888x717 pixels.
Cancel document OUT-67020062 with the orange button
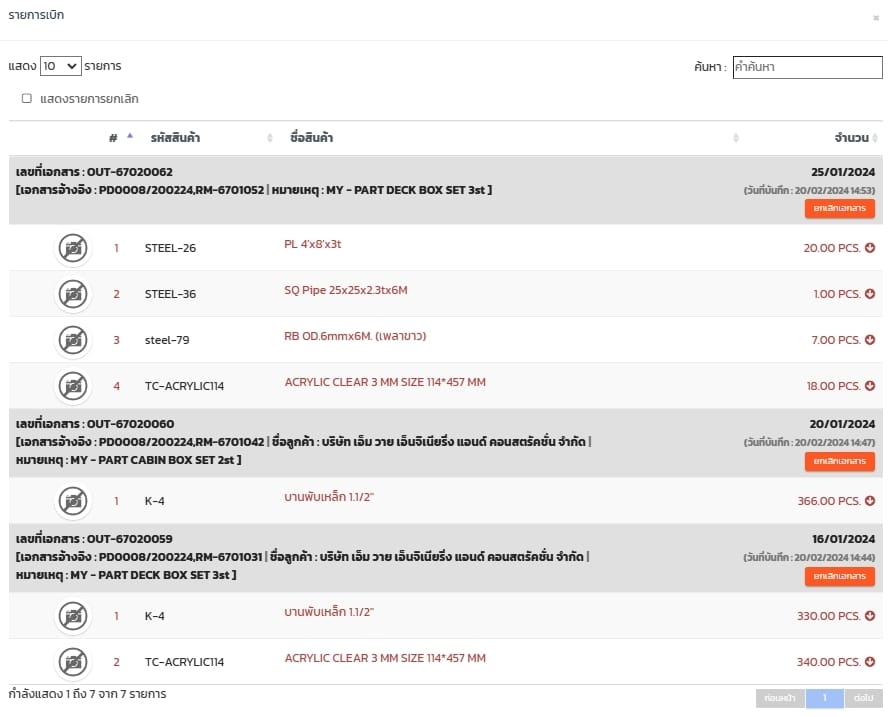(x=839, y=209)
